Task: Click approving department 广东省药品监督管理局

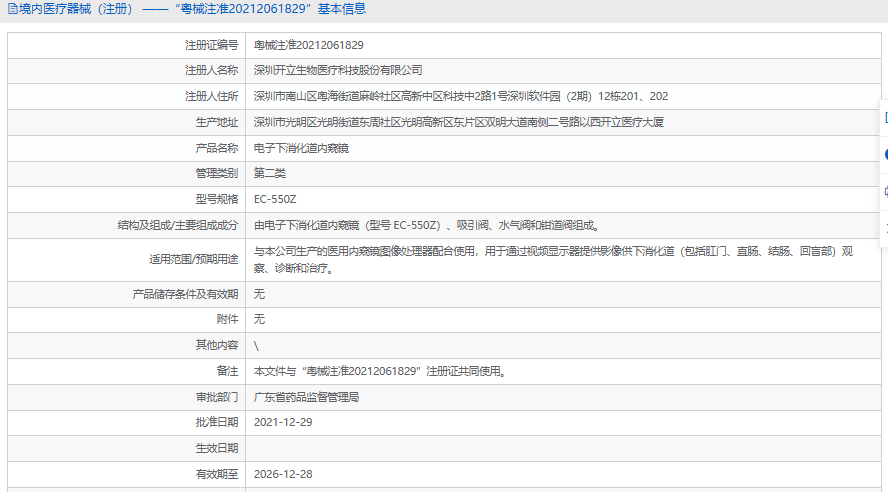Action: (306, 397)
